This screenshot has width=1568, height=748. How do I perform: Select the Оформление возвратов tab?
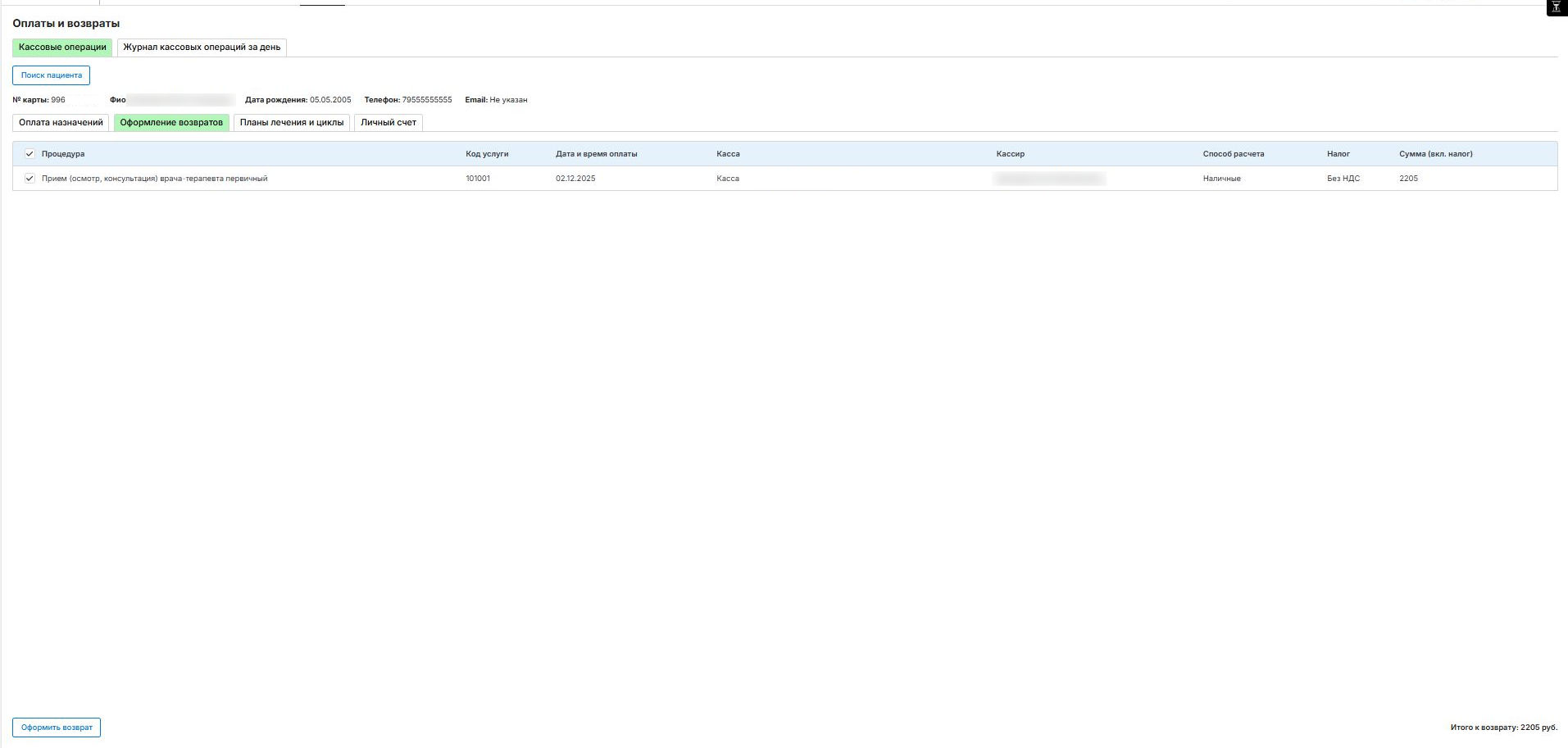click(171, 123)
